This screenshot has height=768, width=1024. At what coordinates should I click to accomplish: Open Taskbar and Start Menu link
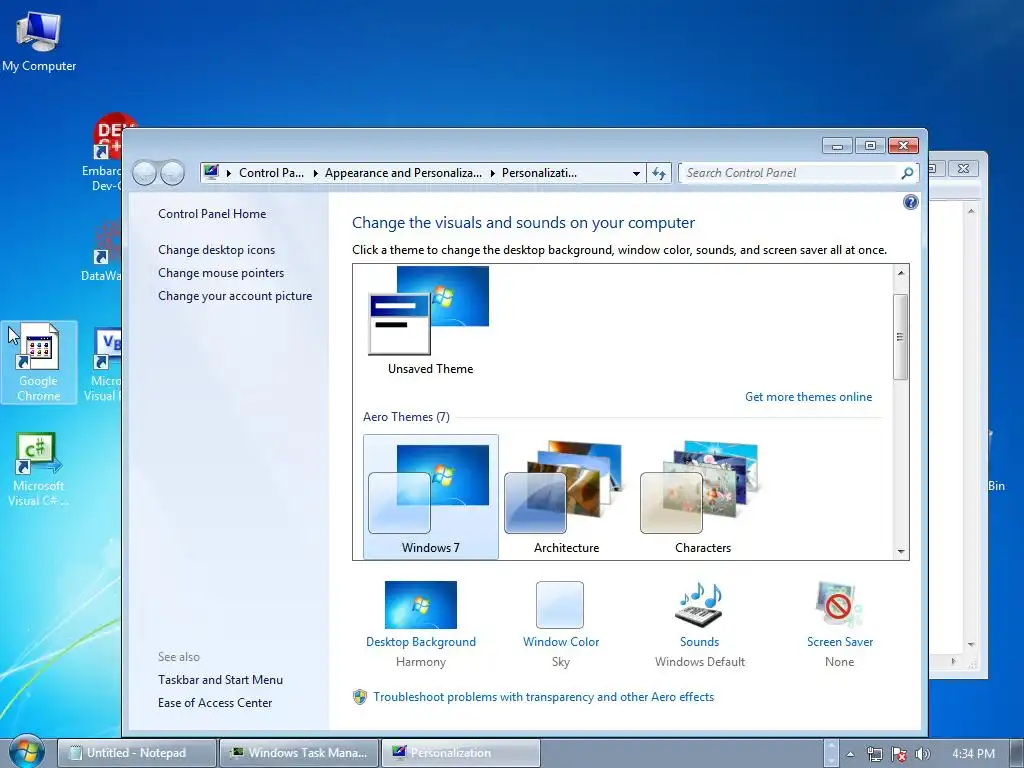[220, 679]
